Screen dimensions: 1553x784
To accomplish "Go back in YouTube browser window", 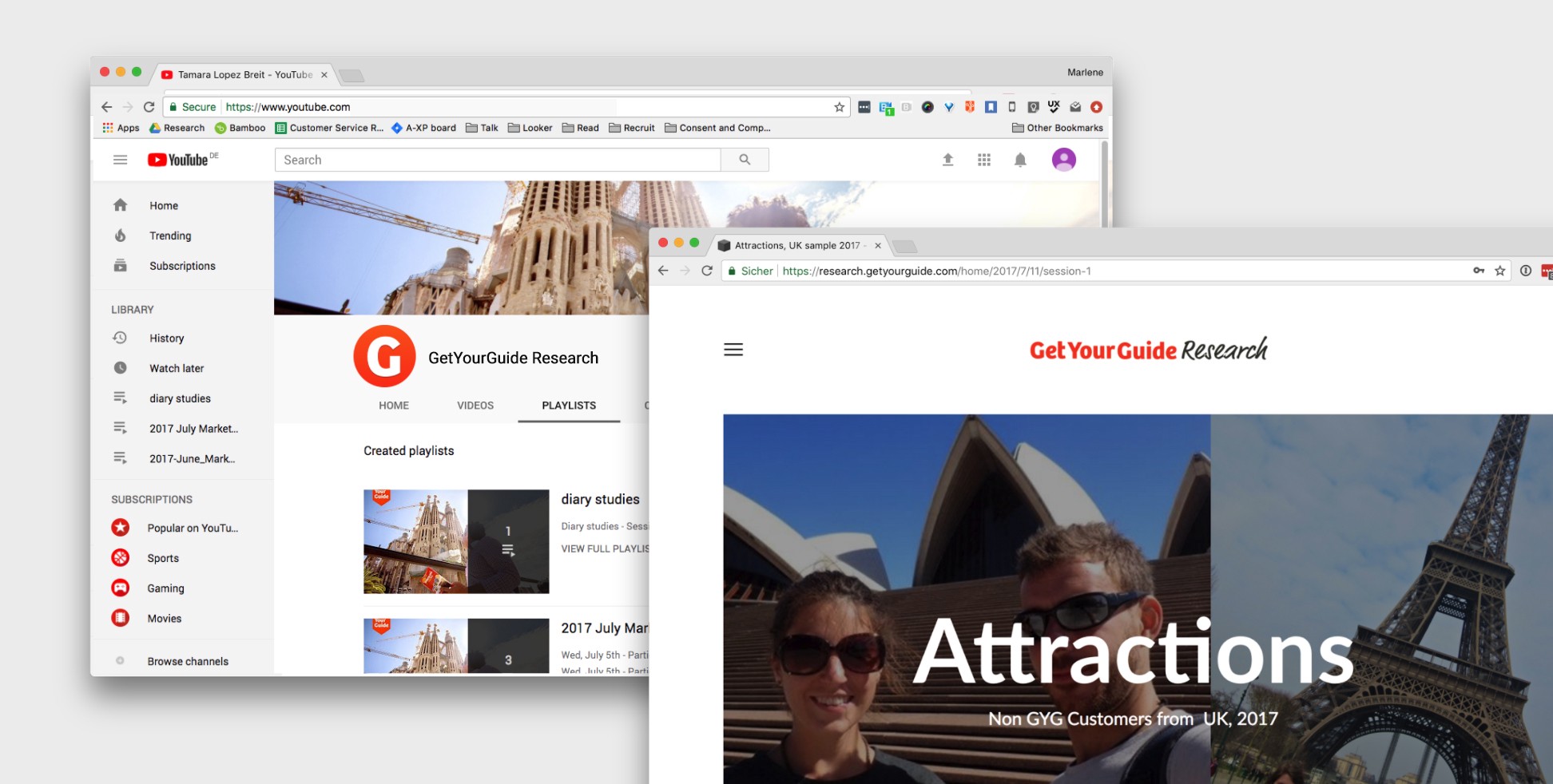I will coord(107,107).
